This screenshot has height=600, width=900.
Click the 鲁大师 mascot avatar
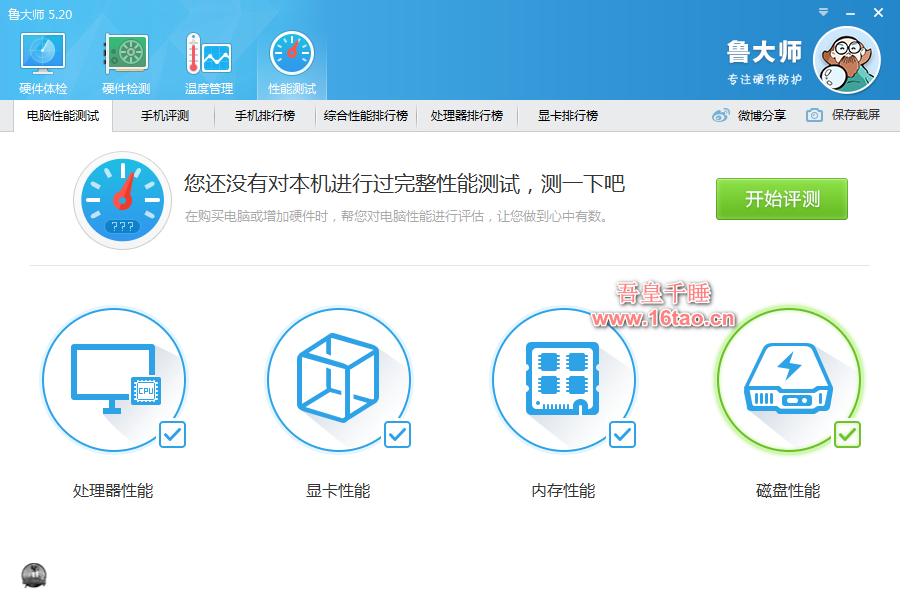click(846, 60)
